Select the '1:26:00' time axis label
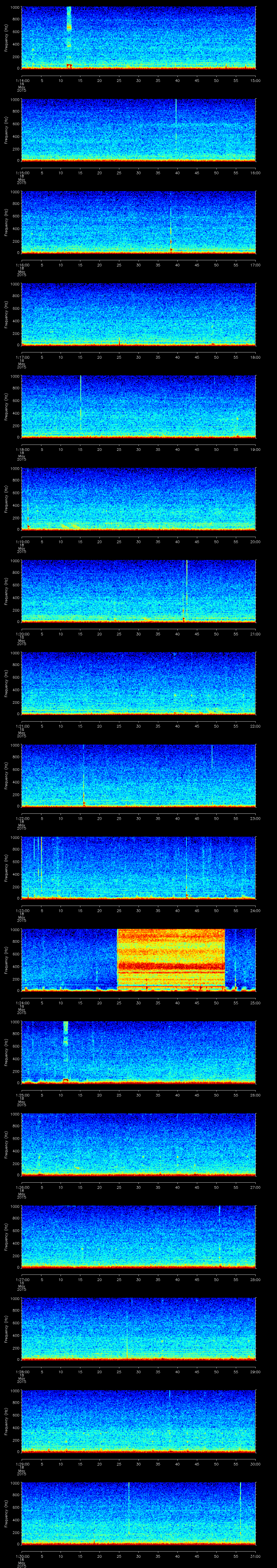This screenshot has width=277, height=1568. point(22,1187)
